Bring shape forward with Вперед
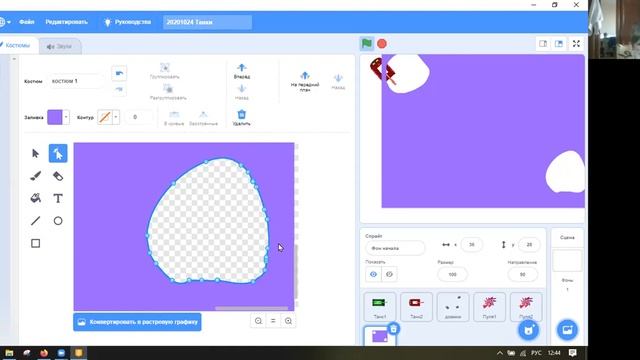Viewport: 640px width, 360px height. click(x=242, y=71)
